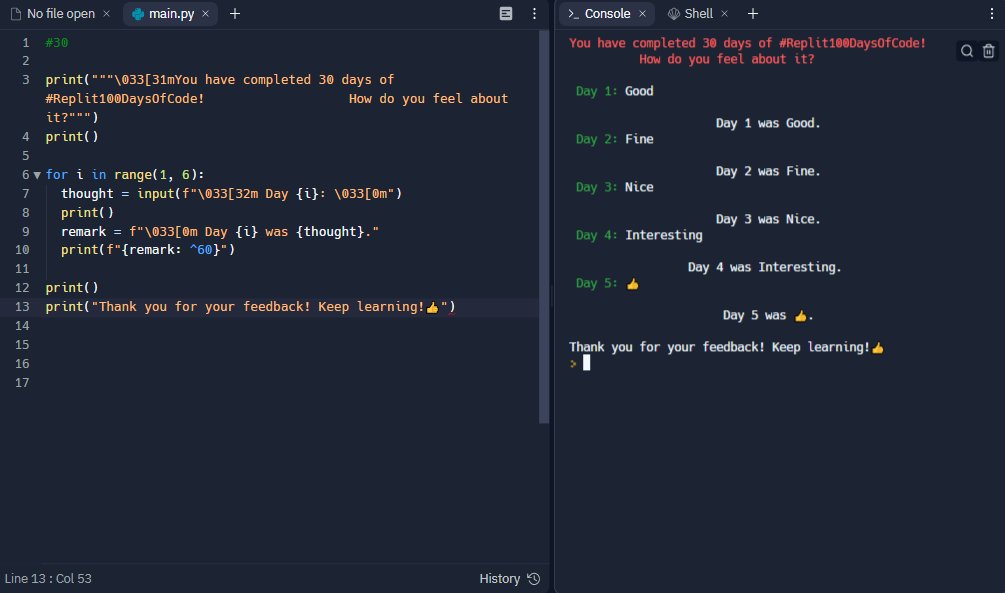Clear the console with trash icon
The width and height of the screenshot is (1005, 593).
[988, 51]
